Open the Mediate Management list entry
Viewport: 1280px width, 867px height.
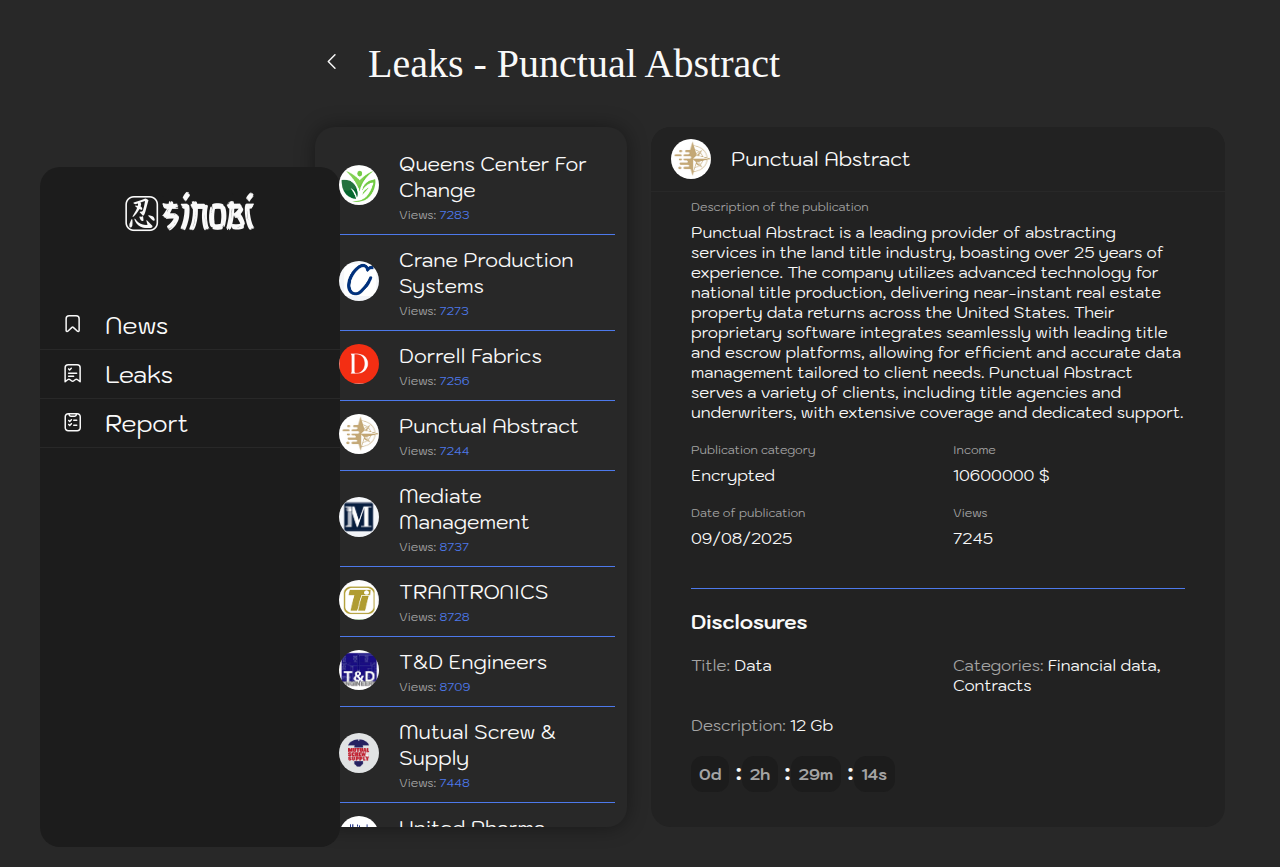click(463, 510)
